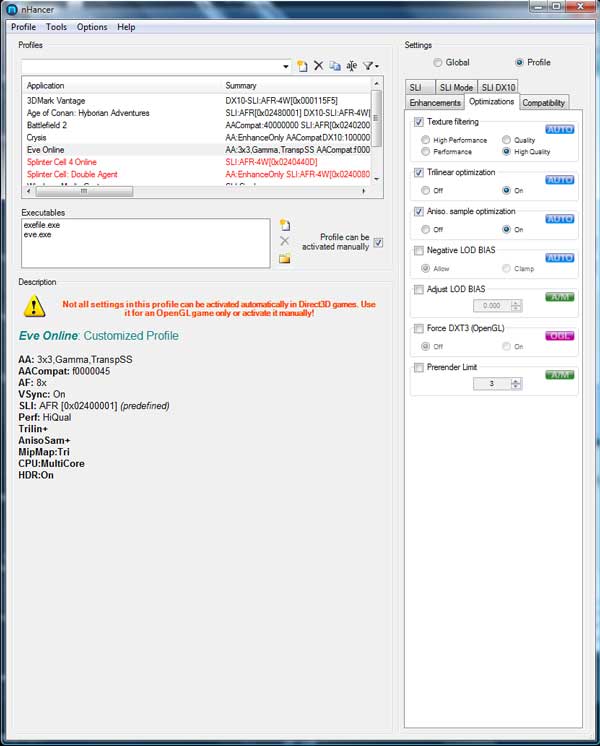Open the Help menu
The image size is (600, 746).
coord(126,27)
